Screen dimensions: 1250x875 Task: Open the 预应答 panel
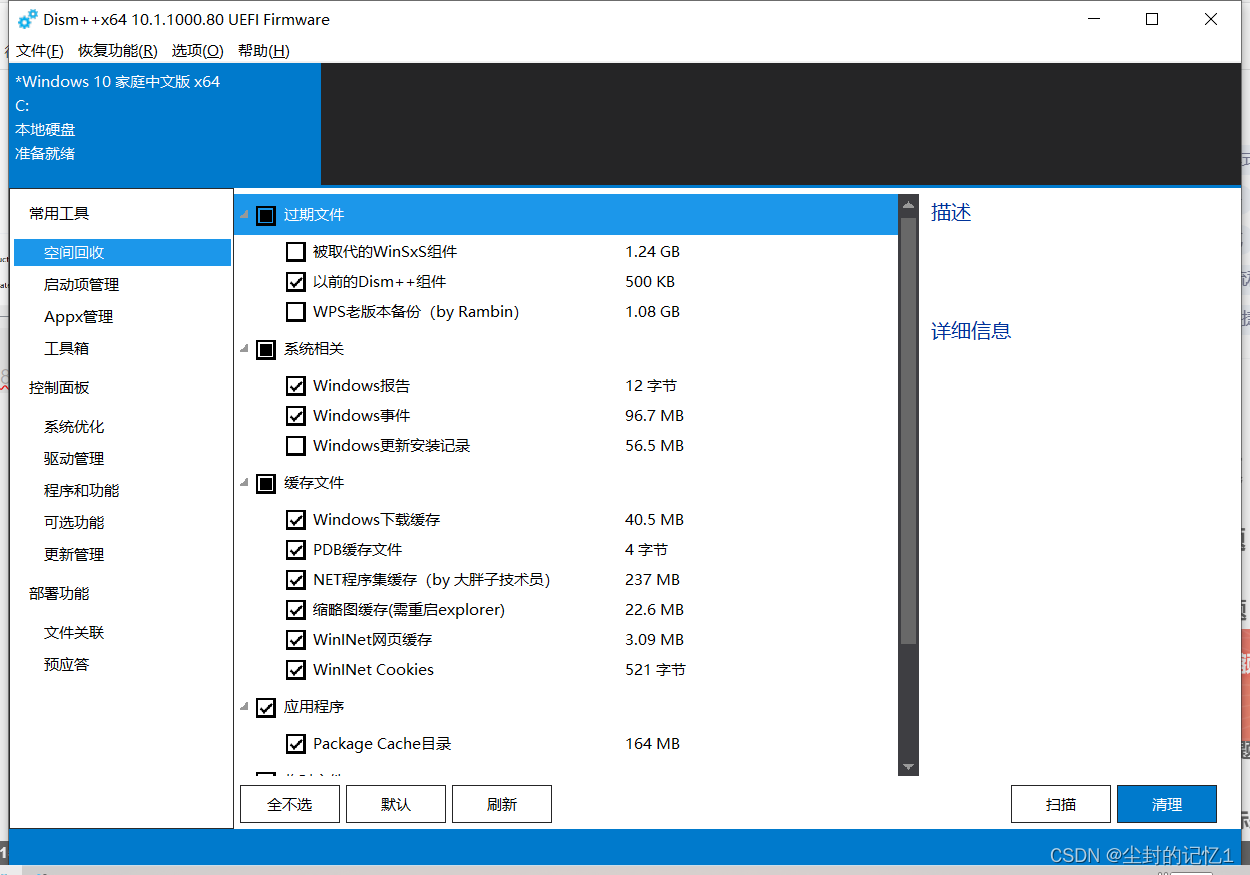[x=67, y=664]
